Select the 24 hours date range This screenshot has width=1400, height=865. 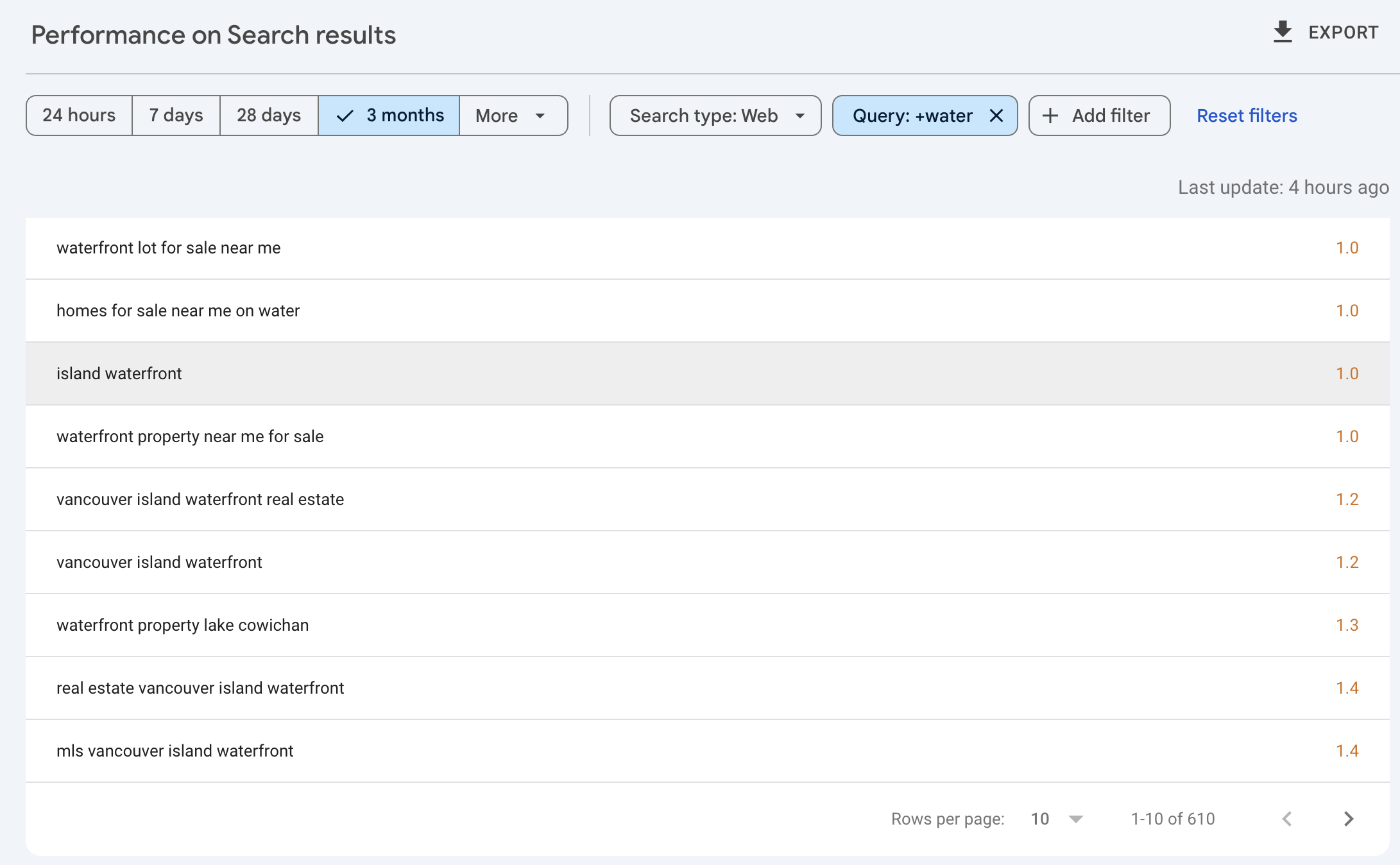point(79,116)
